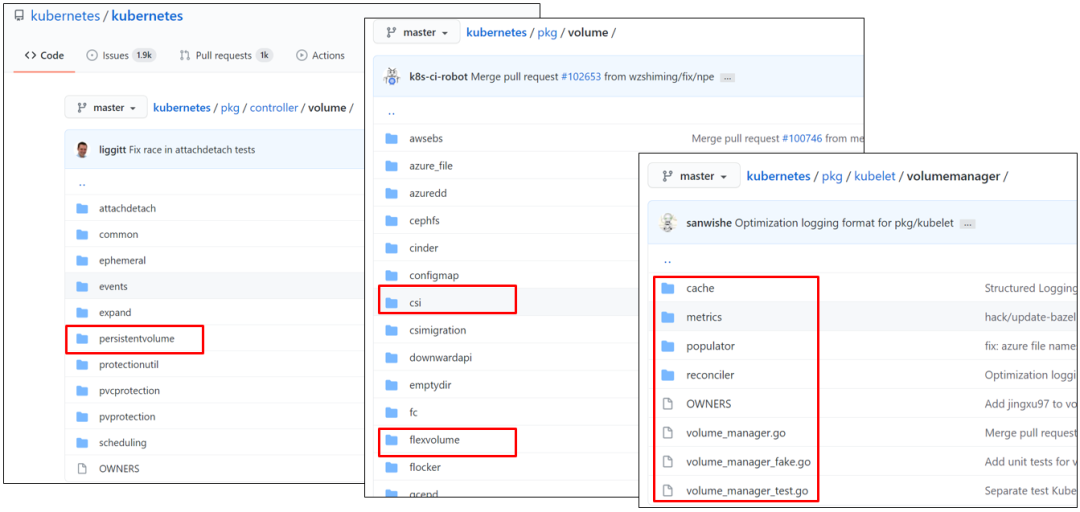Open the Actions tab

tap(320, 56)
